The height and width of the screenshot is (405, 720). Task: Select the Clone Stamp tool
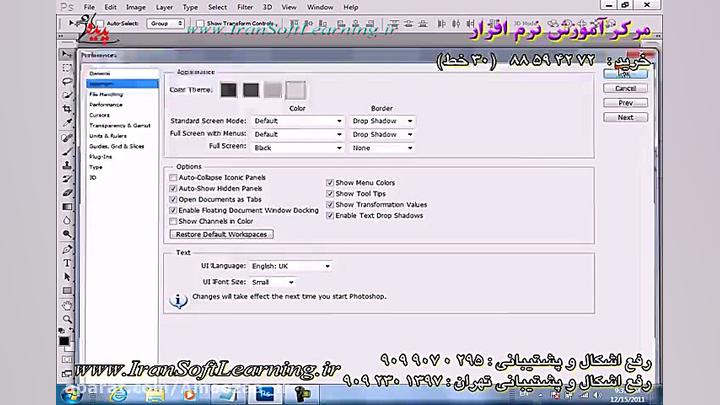(x=67, y=165)
